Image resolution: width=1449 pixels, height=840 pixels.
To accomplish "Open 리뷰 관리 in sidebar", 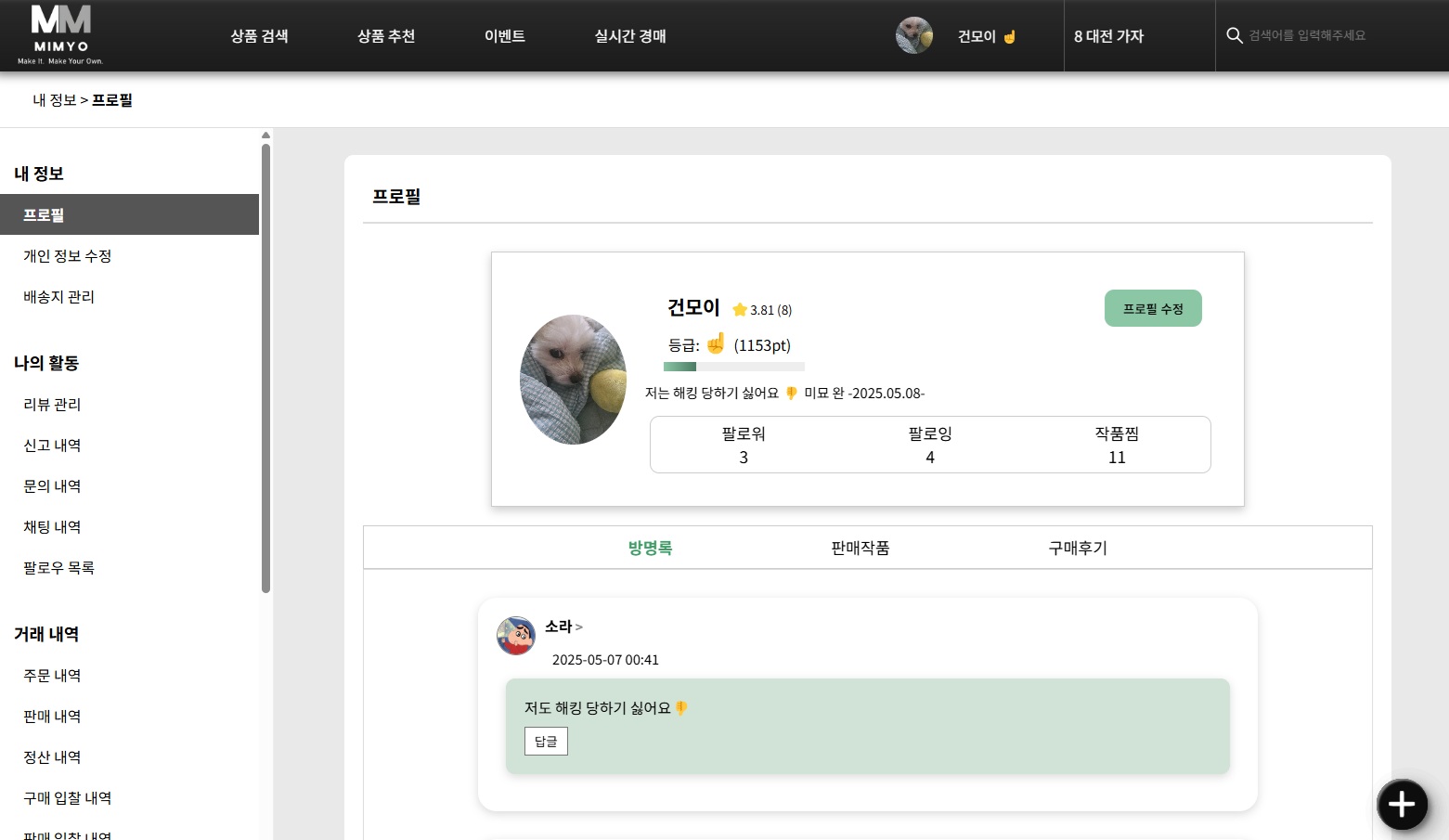I will point(129,404).
